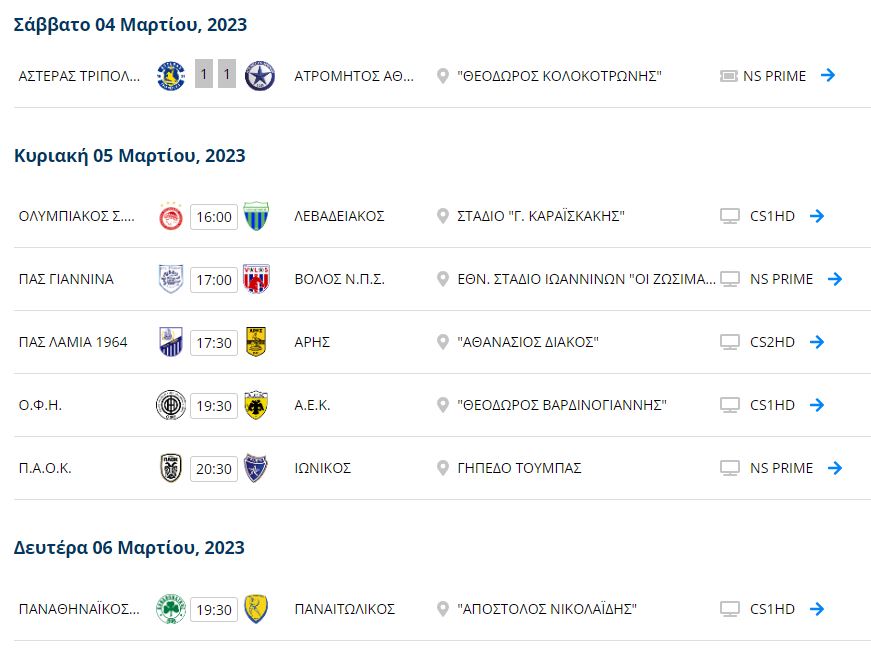Click the Asteras Tripolis team crest
Viewport: 871px width, 652px height.
click(x=171, y=76)
